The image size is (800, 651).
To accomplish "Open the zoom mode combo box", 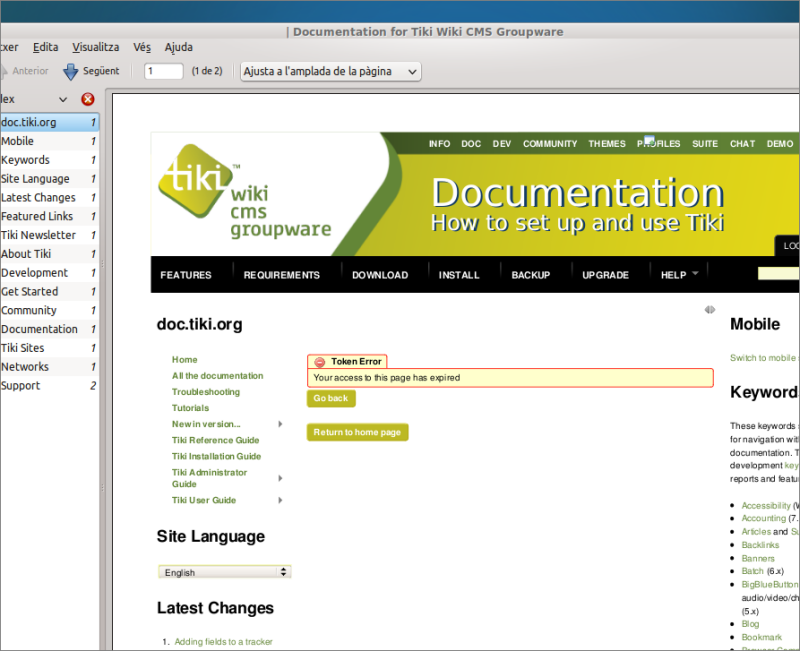I will click(x=331, y=71).
